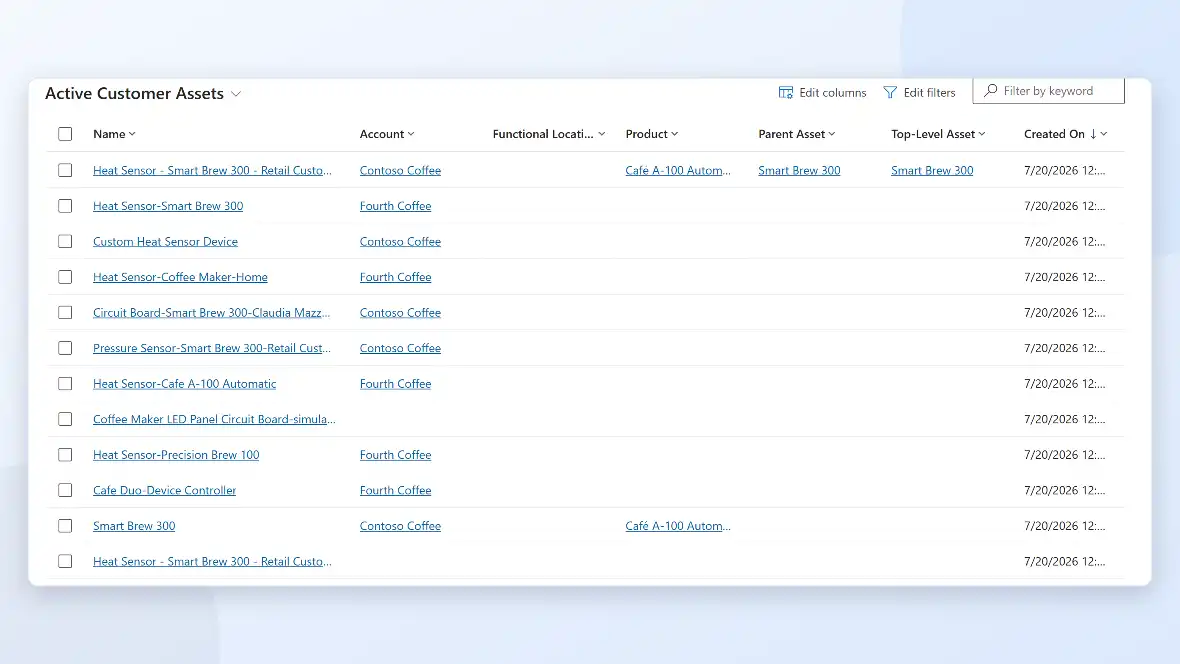The image size is (1180, 664).
Task: Open the Coffee Maker LED Panel Circuit Board asset
Action: click(x=214, y=419)
